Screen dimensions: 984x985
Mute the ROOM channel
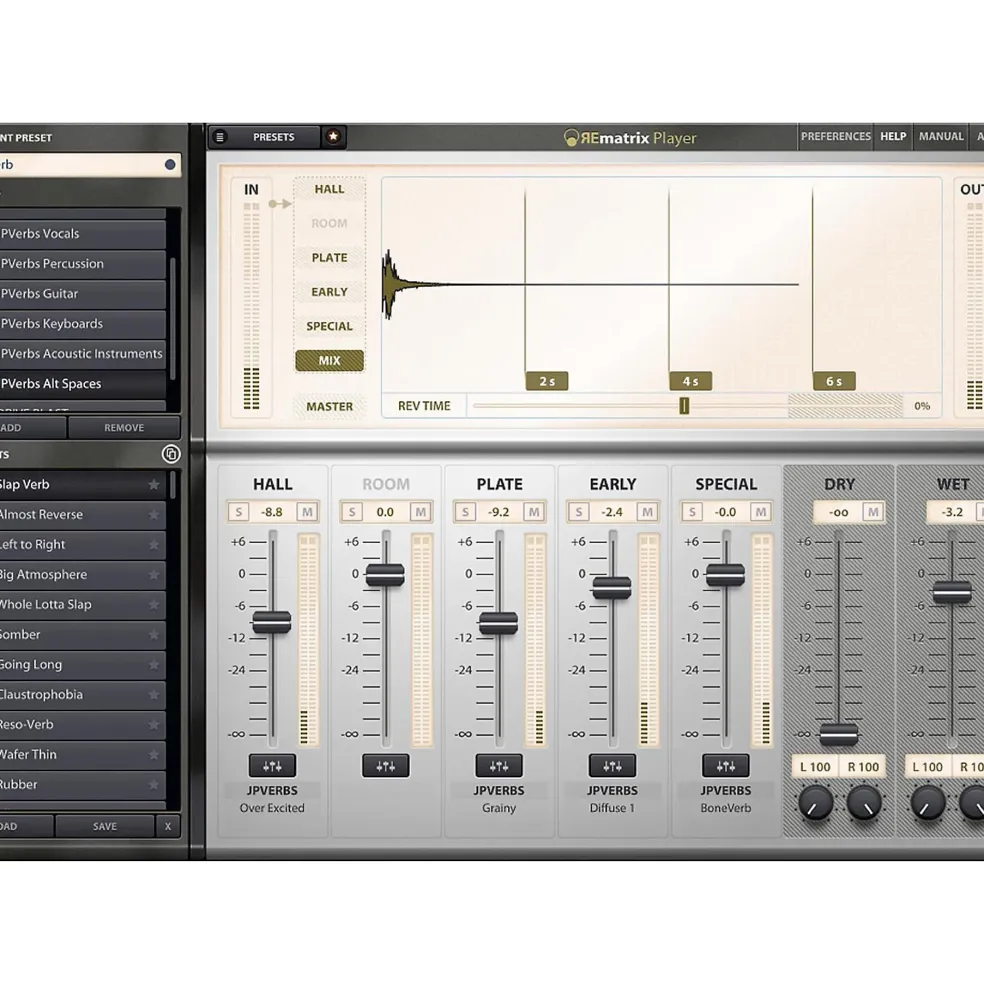click(x=420, y=512)
